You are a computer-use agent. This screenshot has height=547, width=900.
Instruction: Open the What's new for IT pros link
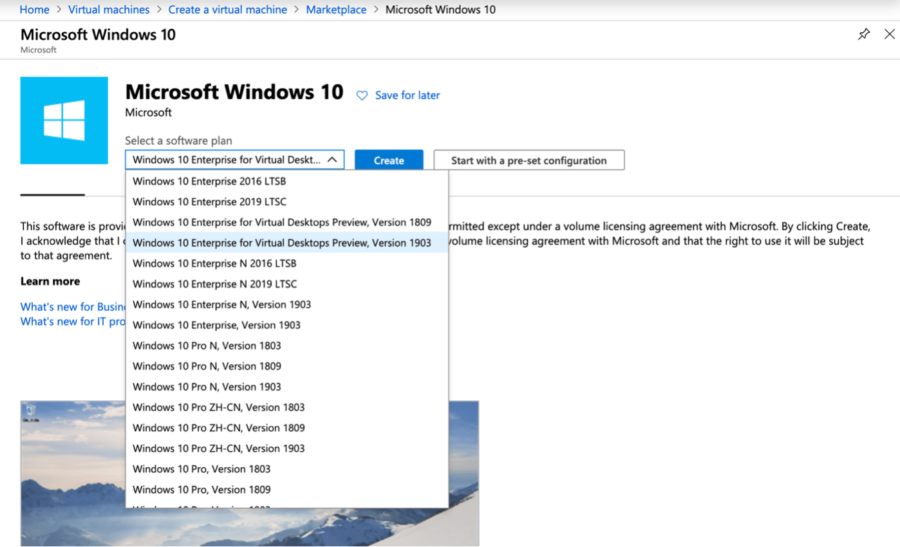pos(73,321)
